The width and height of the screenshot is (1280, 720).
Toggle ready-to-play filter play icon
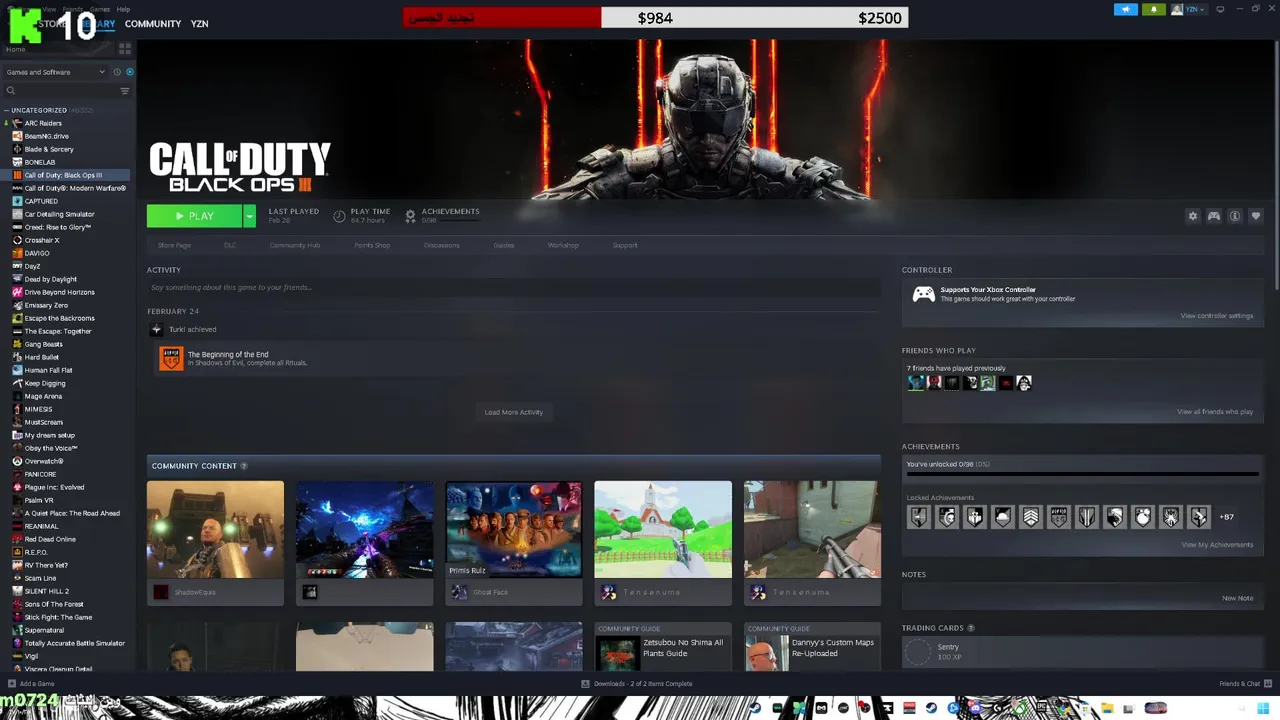coord(129,72)
